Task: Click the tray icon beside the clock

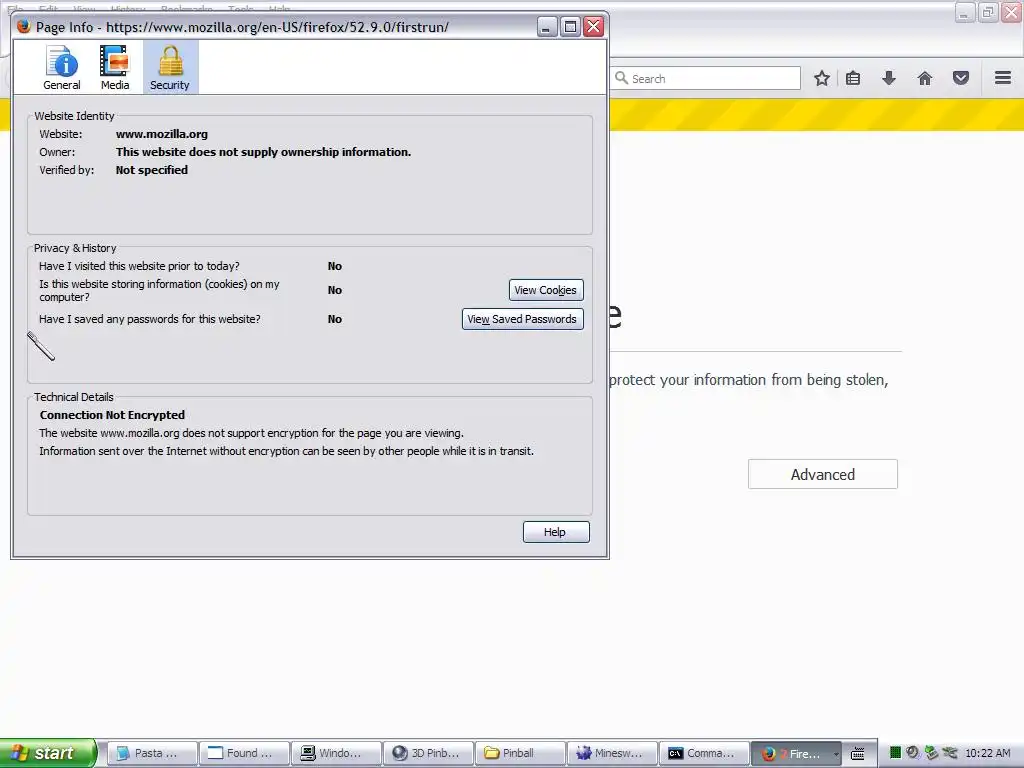Action: pyautogui.click(x=950, y=752)
